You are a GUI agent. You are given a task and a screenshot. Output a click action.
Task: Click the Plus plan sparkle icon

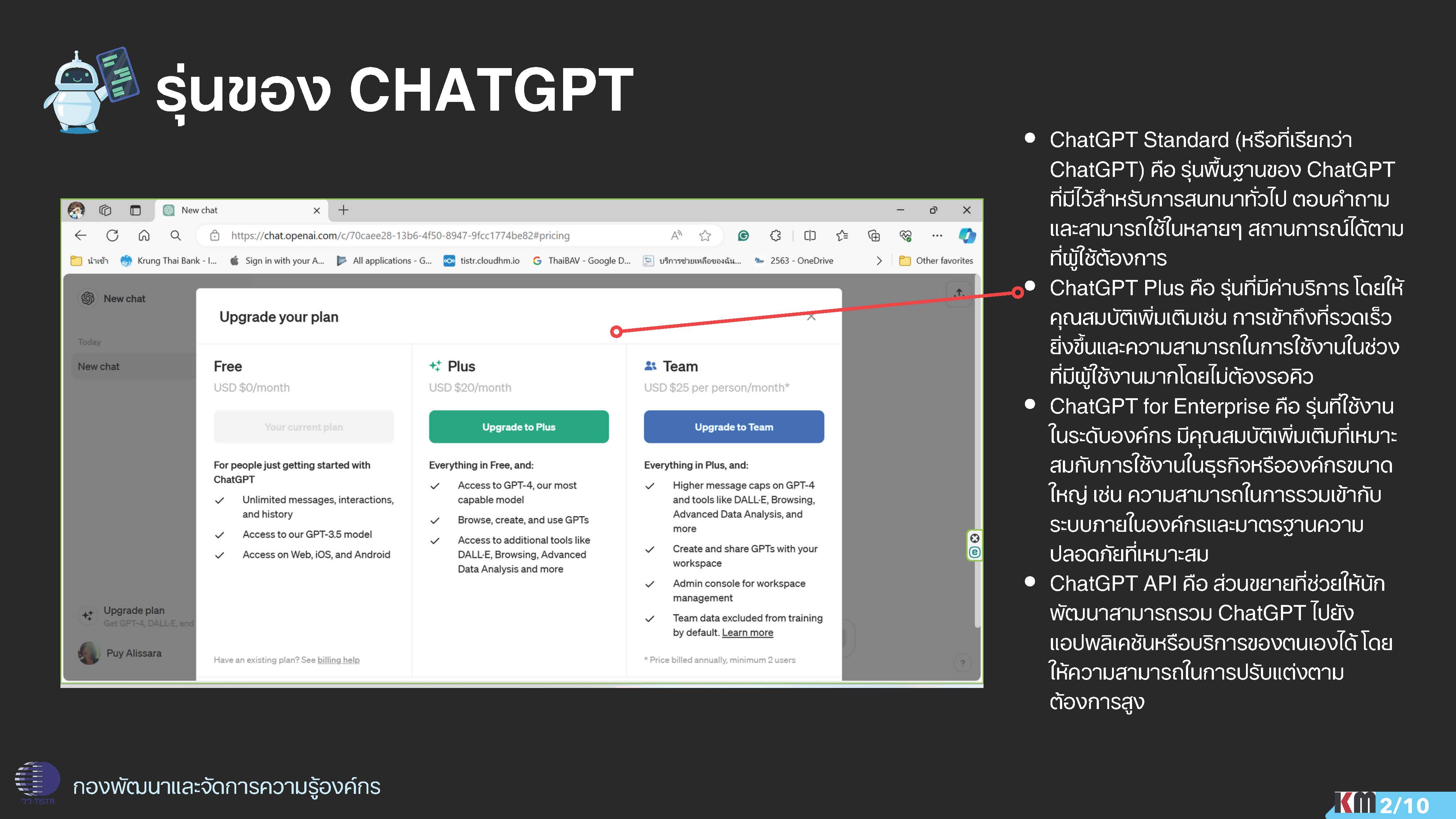coord(435,366)
